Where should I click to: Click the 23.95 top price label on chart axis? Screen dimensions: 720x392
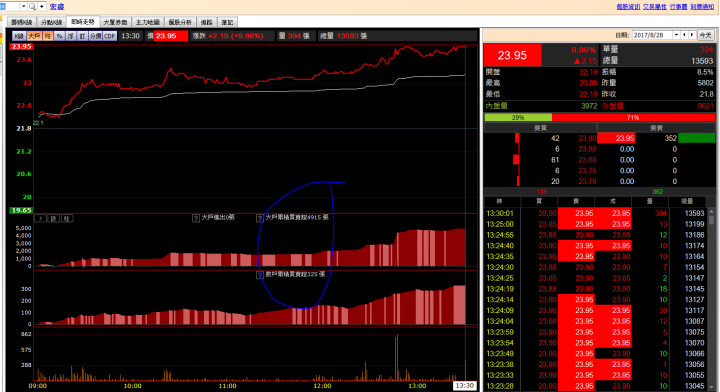click(21, 46)
